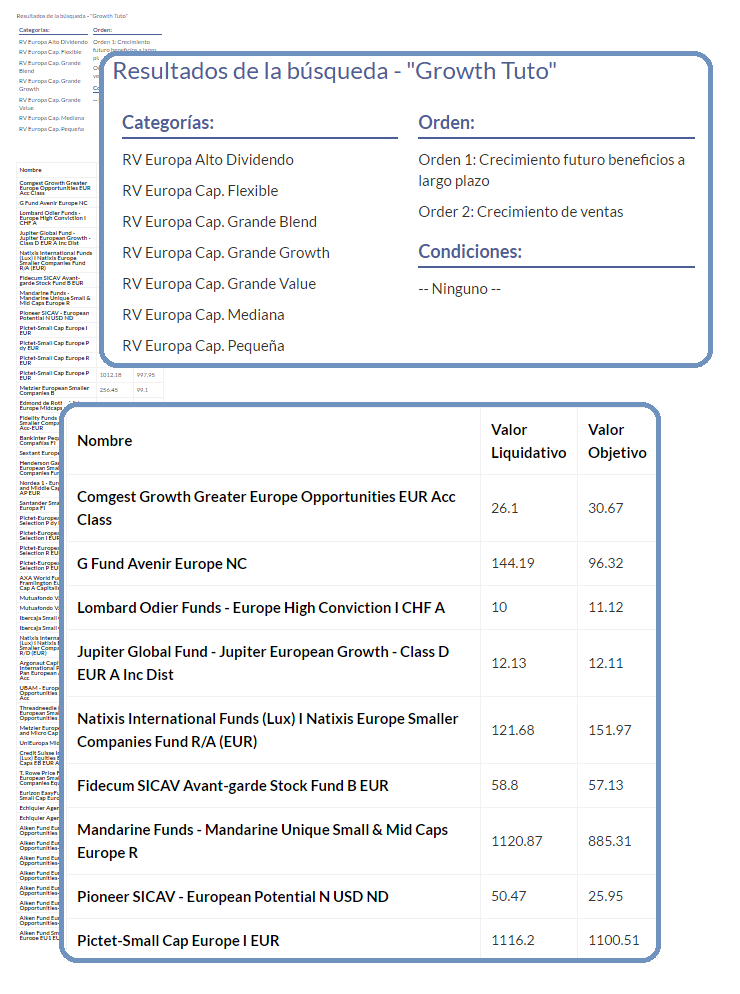Click the small value 99.1 in the background table

pos(142,390)
